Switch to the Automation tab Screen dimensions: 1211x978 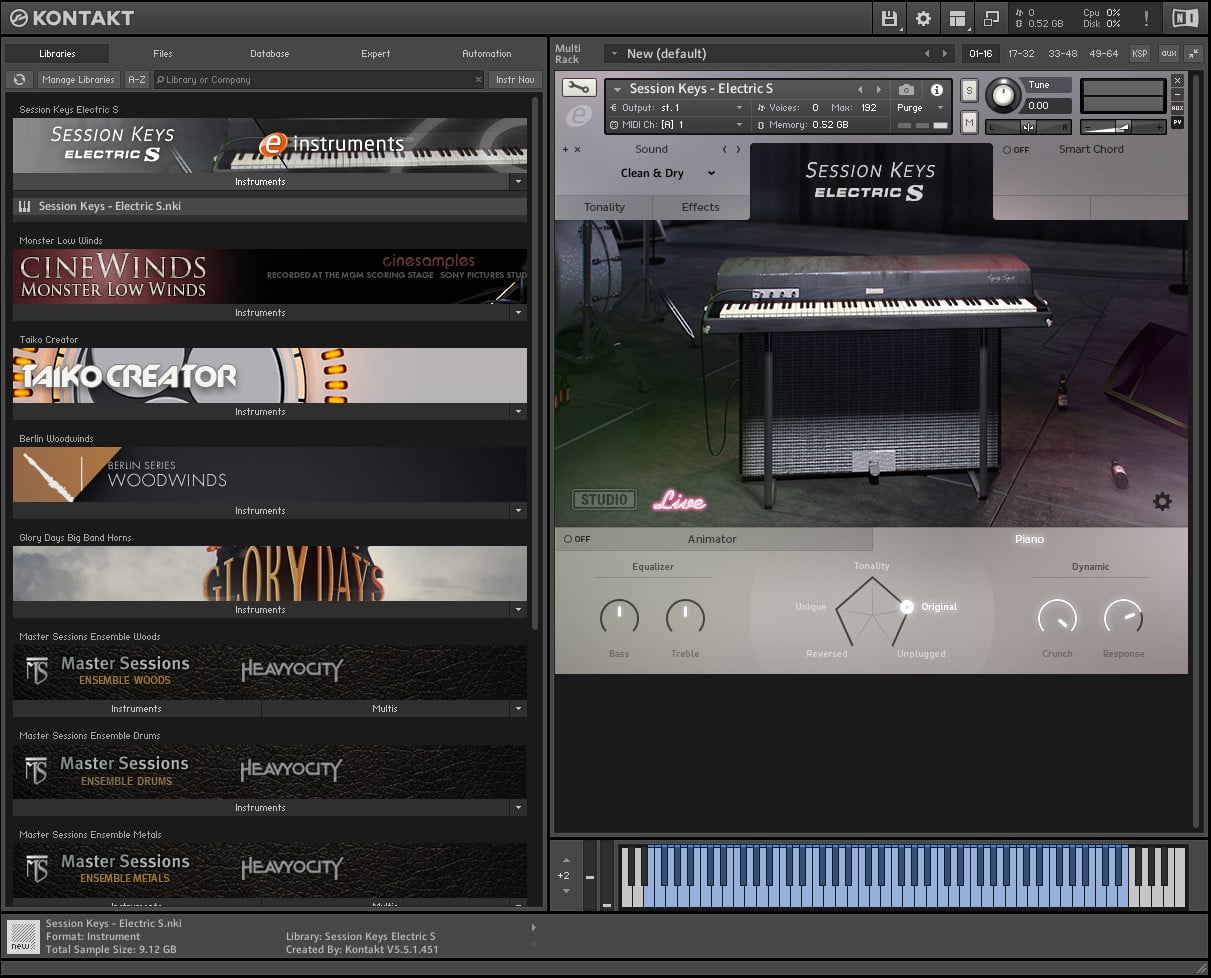pyautogui.click(x=487, y=53)
